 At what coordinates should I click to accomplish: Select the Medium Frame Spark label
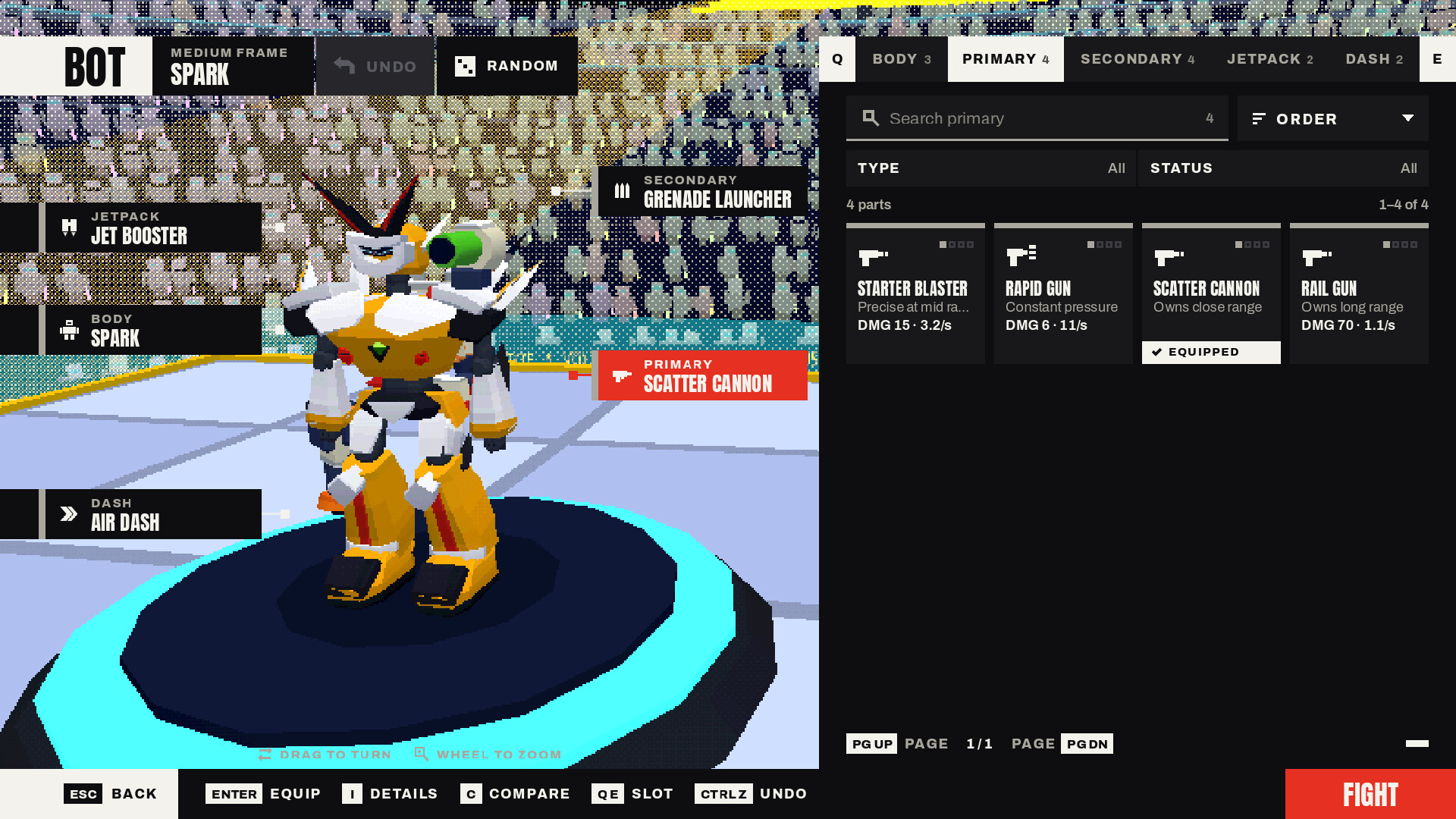point(233,66)
